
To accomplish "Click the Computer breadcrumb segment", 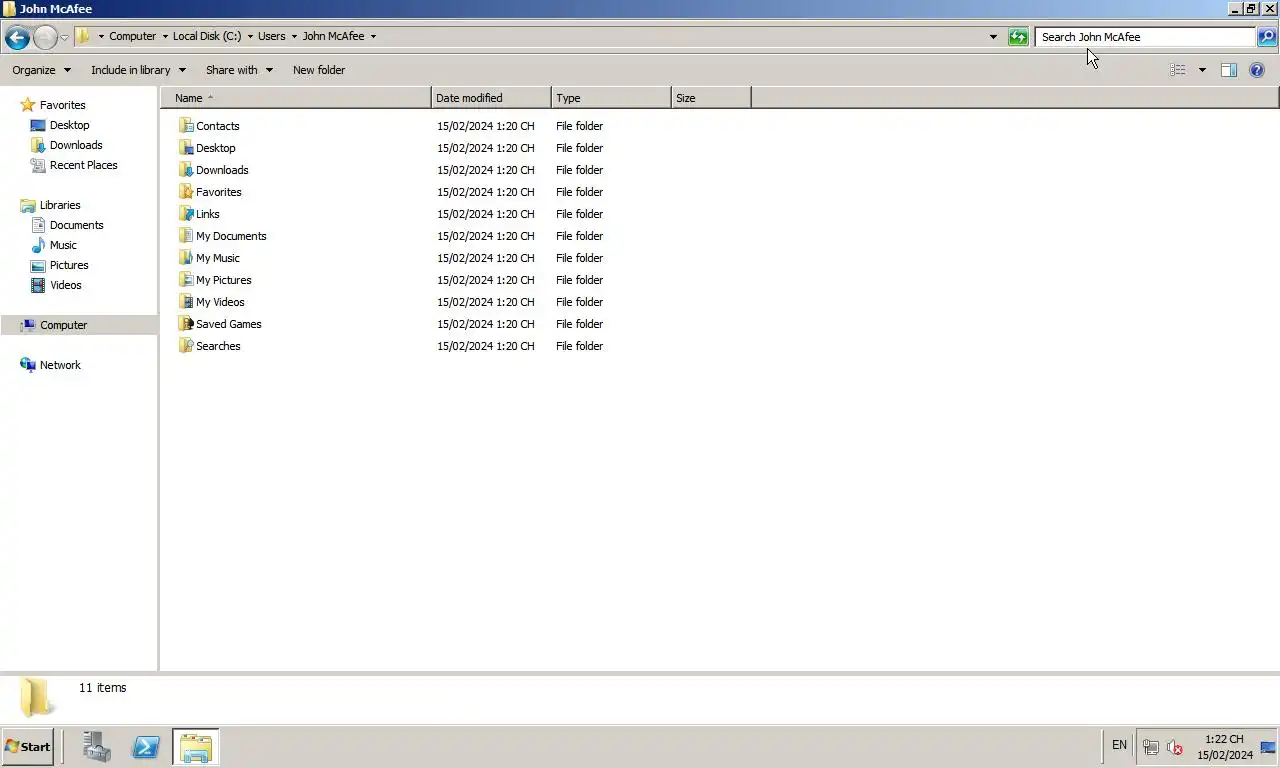I will point(132,36).
